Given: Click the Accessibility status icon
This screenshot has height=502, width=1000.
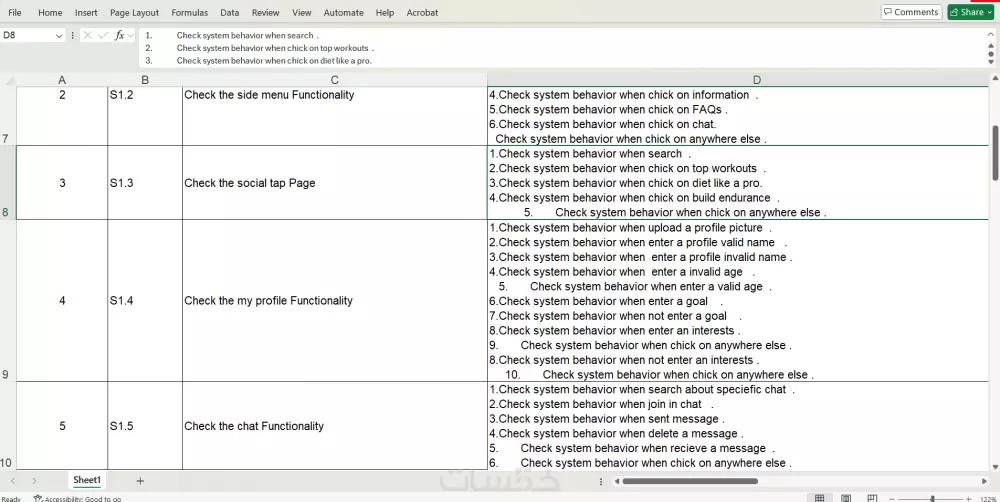Looking at the screenshot, I should pyautogui.click(x=38, y=498).
